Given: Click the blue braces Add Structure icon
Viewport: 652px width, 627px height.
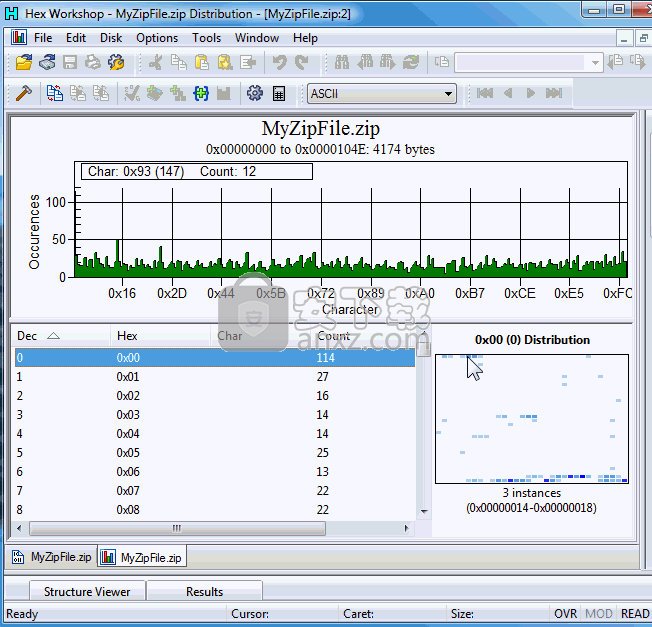Looking at the screenshot, I should pos(201,93).
